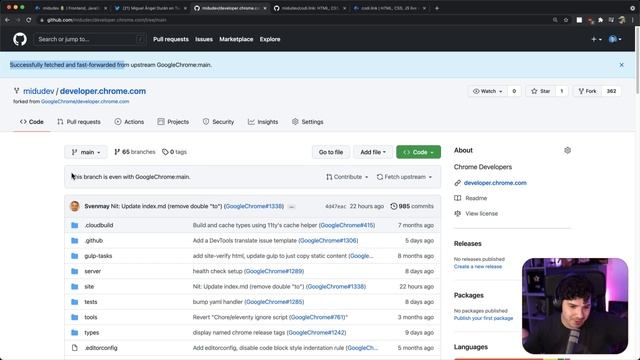Open the Releases heading link
Viewport: 640px width, 360px height.
pyautogui.click(x=467, y=244)
